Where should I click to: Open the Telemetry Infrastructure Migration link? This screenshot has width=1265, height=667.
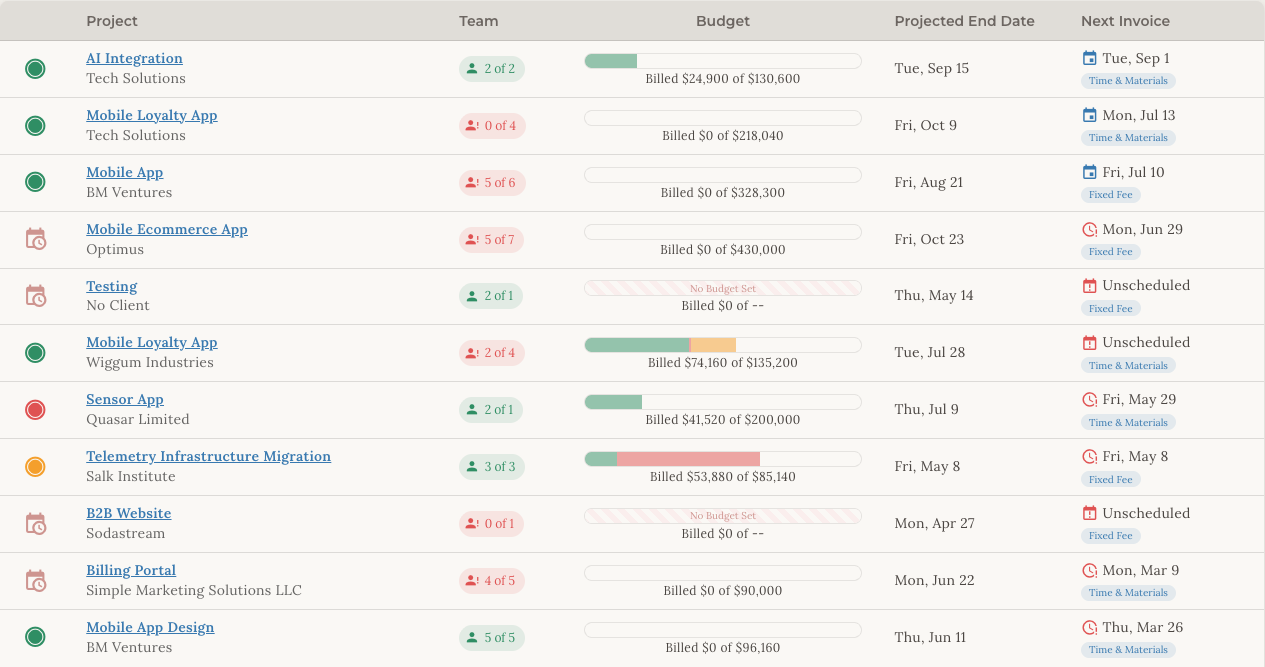pyautogui.click(x=208, y=456)
